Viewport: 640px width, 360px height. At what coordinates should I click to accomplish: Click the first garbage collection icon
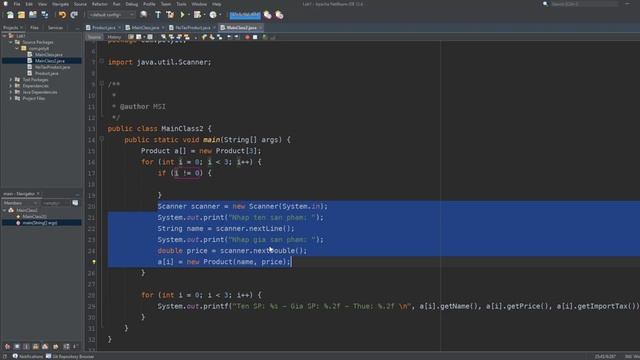coord(267,15)
